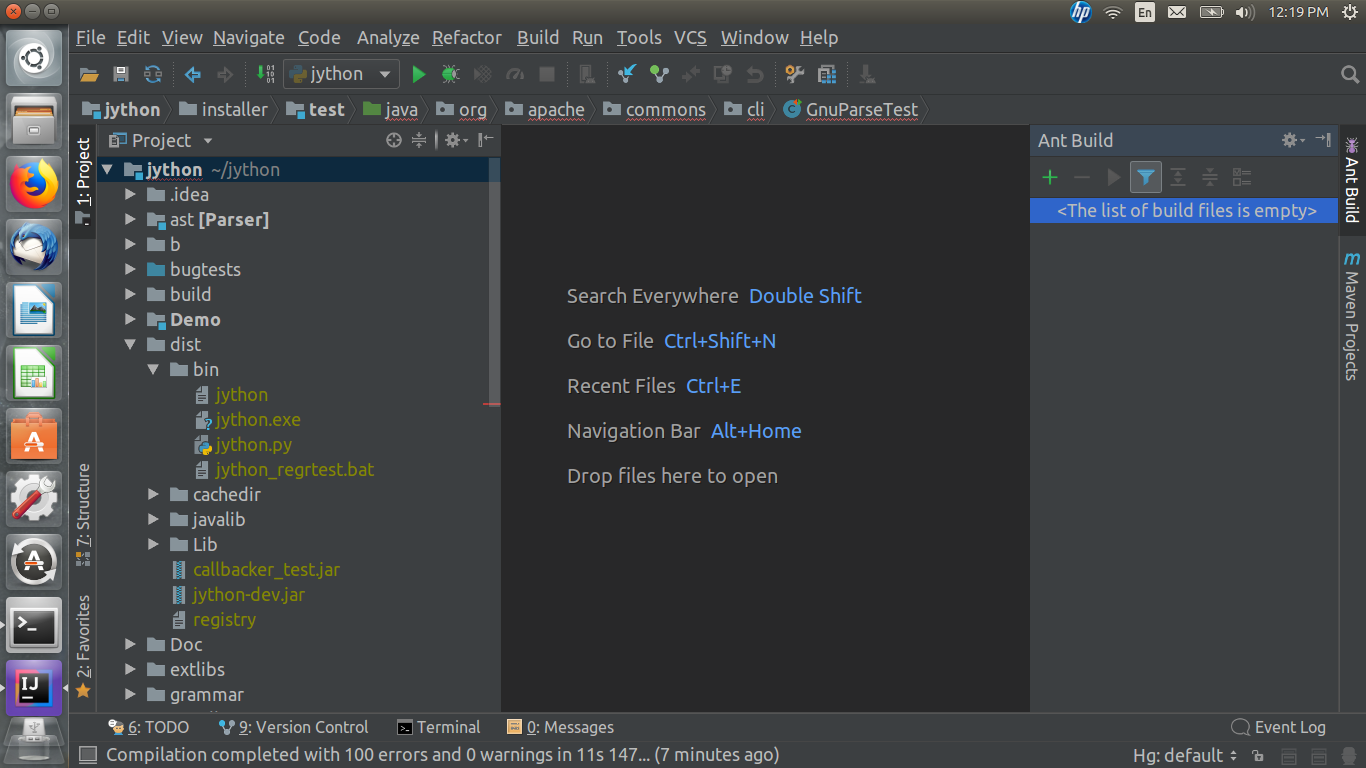Screen dimensions: 1366x768
Task: Click Expand All icon in Ant Build toolbar
Action: pyautogui.click(x=1178, y=178)
